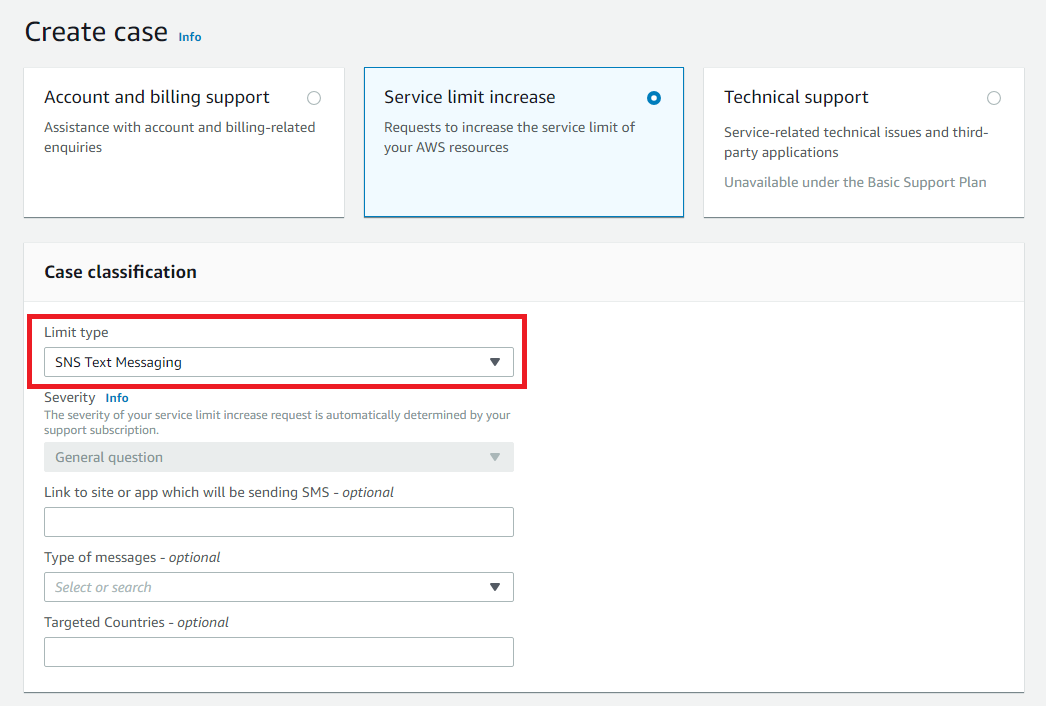Select Account and billing support radio button
The image size is (1046, 706).
point(314,98)
